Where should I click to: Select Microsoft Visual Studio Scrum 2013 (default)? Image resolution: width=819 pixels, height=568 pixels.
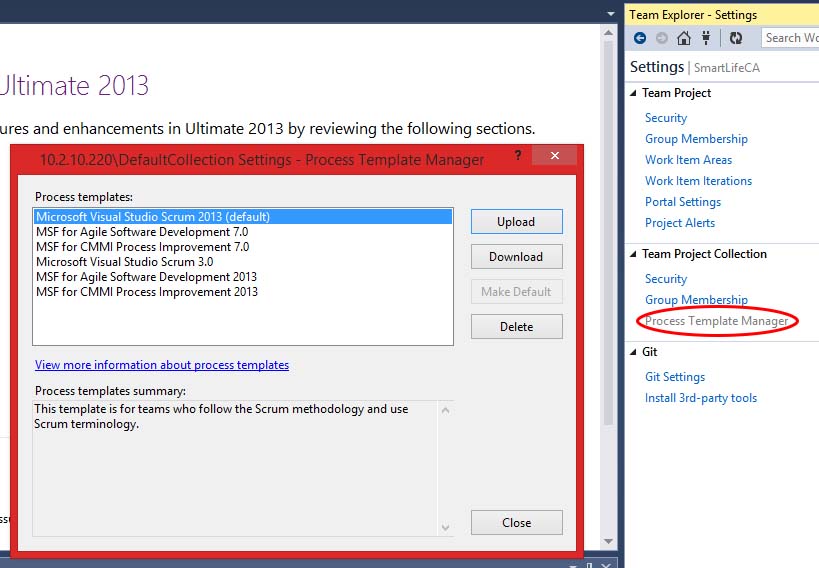pyautogui.click(x=243, y=217)
